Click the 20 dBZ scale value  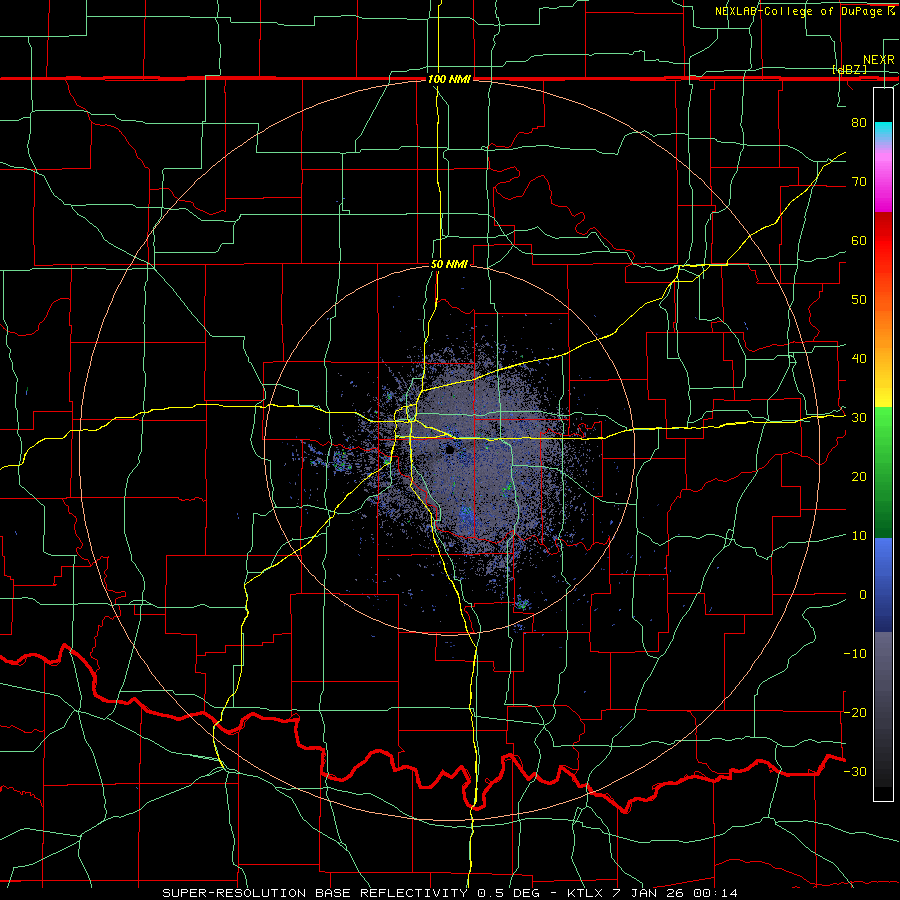point(859,476)
